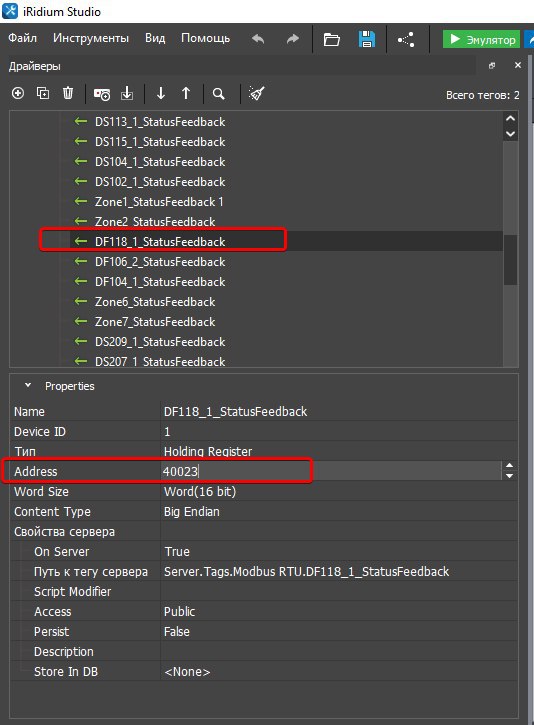Open the Инструменты menu
Viewport: 534px width, 725px height.
[91, 38]
